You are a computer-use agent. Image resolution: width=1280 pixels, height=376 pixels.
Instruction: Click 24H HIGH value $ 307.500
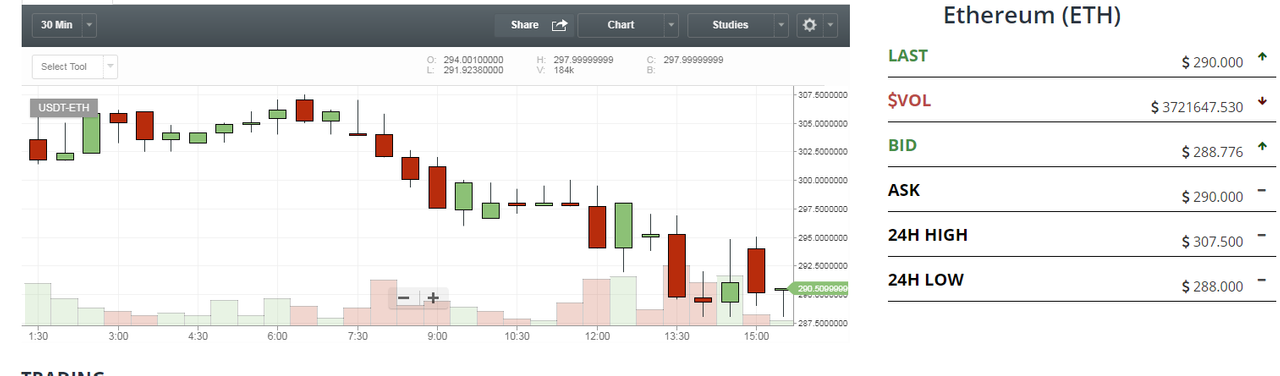(x=1212, y=242)
